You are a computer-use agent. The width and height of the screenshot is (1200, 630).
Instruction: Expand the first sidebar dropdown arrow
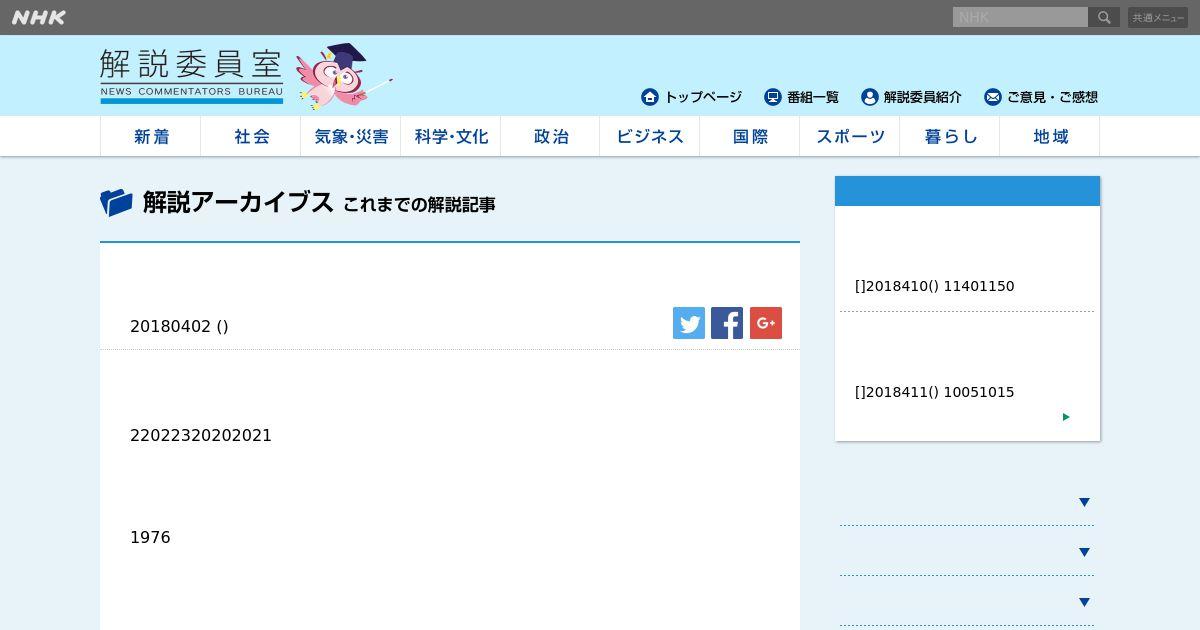click(1084, 502)
